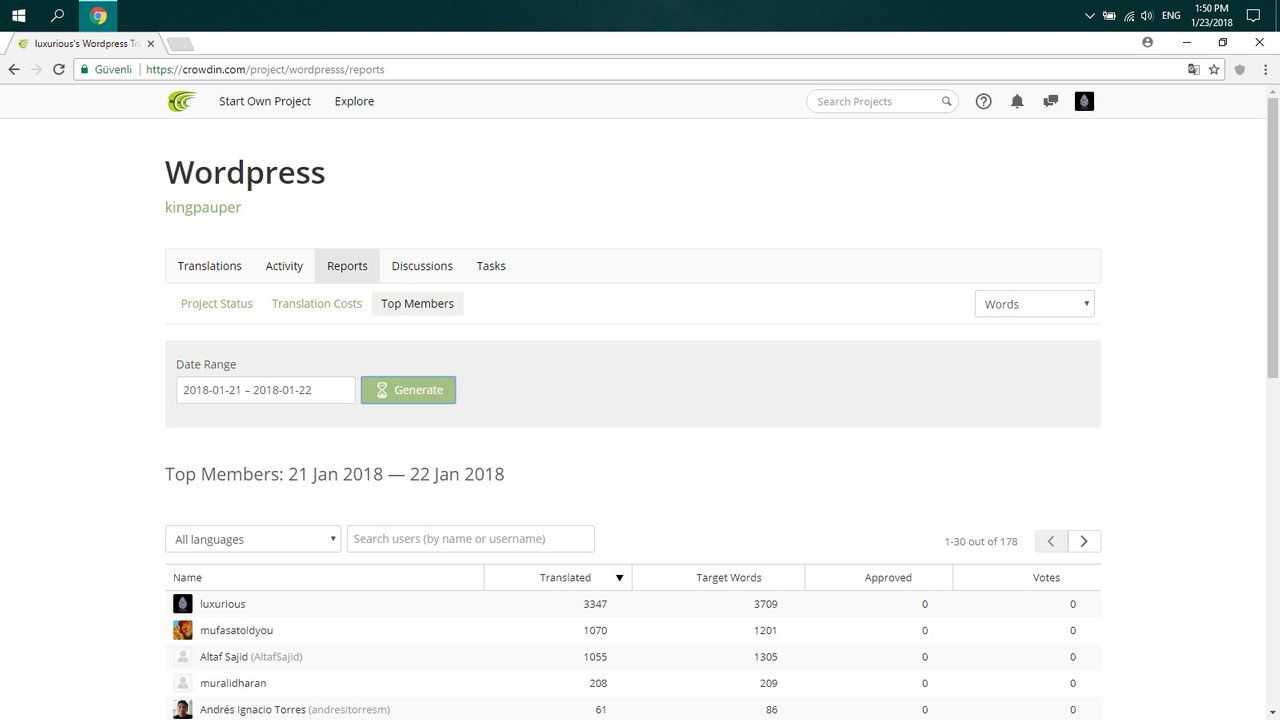Click the translate page icon in address bar

point(1193,69)
